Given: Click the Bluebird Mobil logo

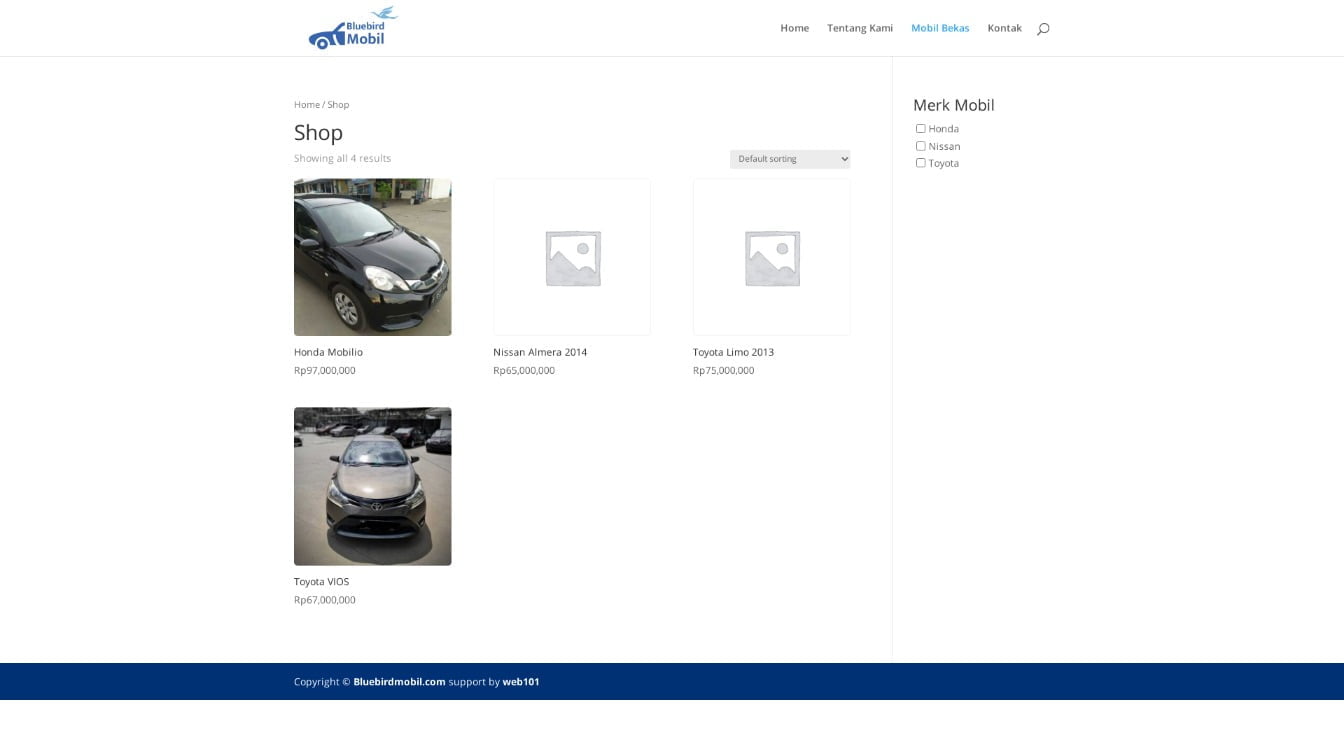Looking at the screenshot, I should pyautogui.click(x=353, y=28).
